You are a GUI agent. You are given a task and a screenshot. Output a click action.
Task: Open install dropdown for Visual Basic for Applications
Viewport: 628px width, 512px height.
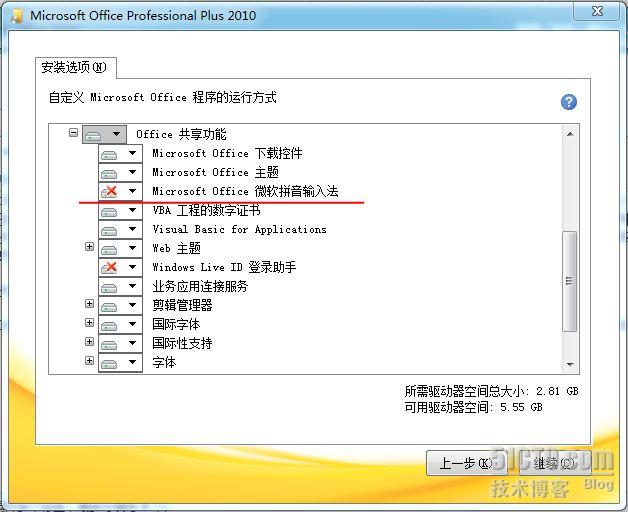click(120, 230)
